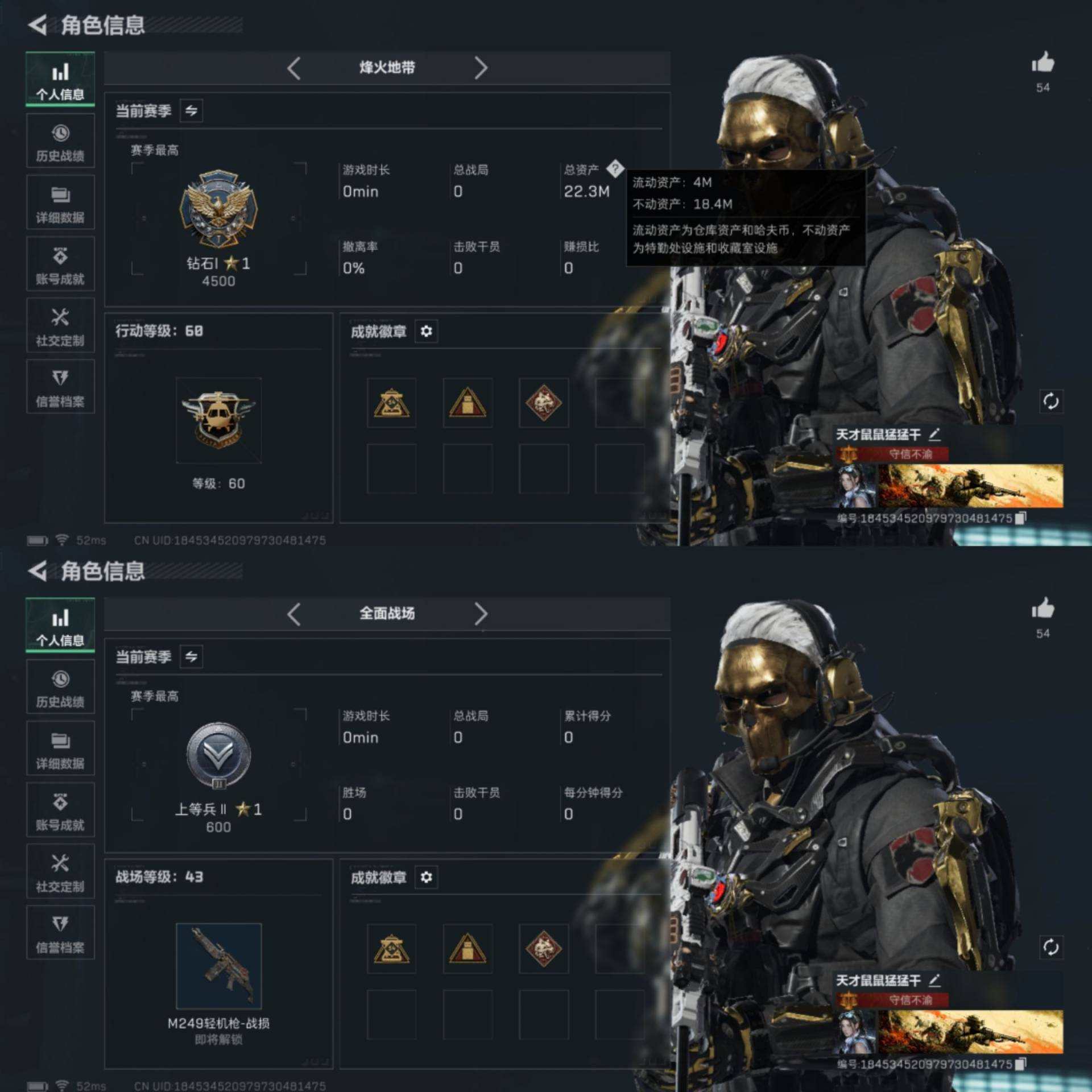Open 成就徽章 gear settings in 全面战场
This screenshot has width=1092, height=1092.
click(426, 877)
